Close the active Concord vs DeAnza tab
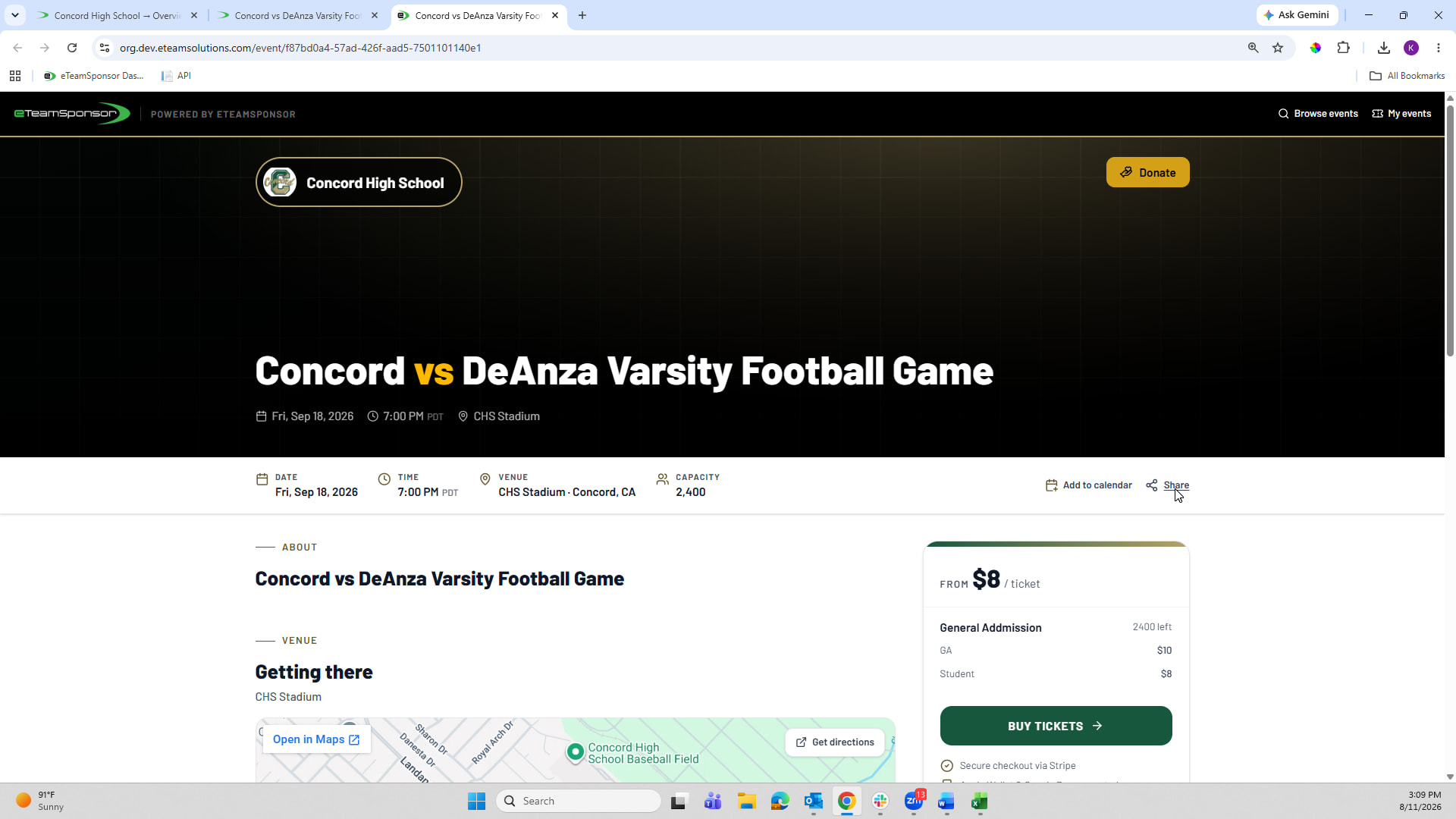 (x=555, y=15)
